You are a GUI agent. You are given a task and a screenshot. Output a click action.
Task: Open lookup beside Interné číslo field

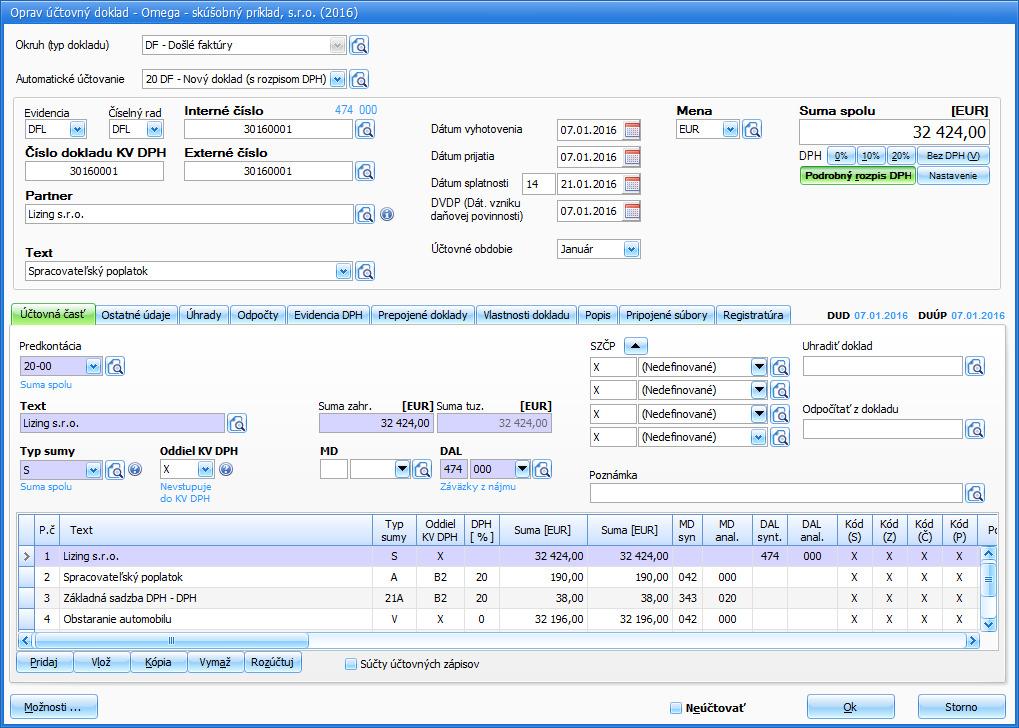(365, 129)
